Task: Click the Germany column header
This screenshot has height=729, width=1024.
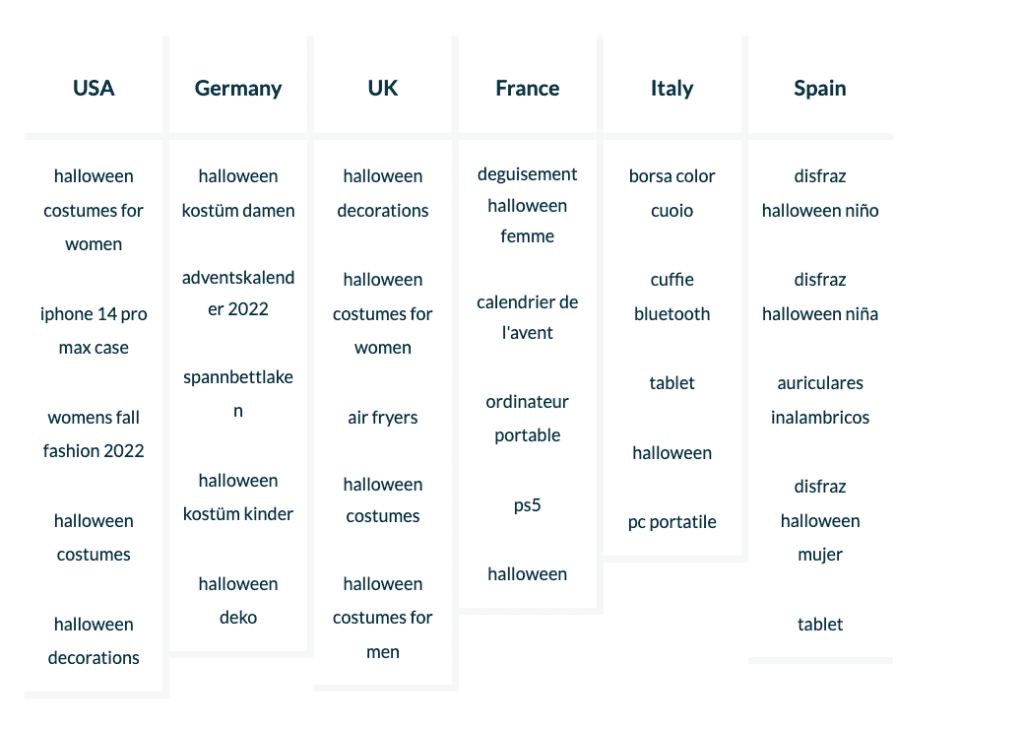Action: point(238,88)
